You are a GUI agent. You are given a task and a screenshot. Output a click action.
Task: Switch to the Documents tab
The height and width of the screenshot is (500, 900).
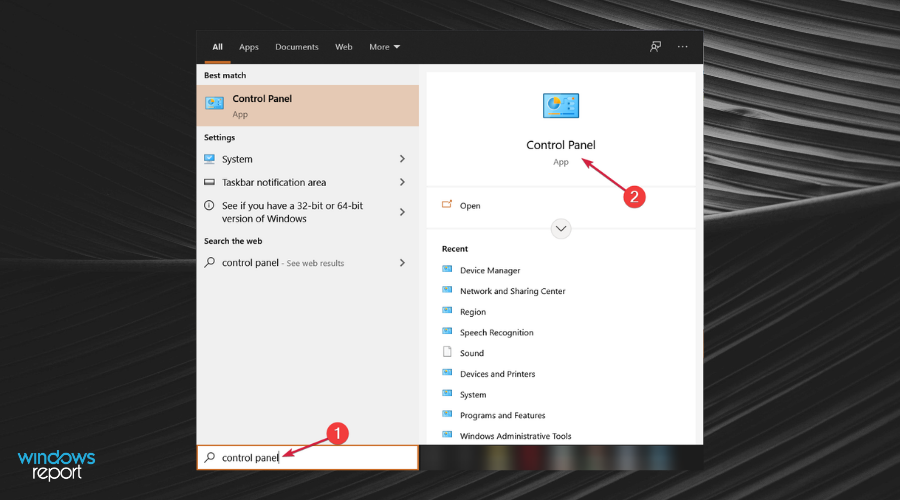[297, 47]
